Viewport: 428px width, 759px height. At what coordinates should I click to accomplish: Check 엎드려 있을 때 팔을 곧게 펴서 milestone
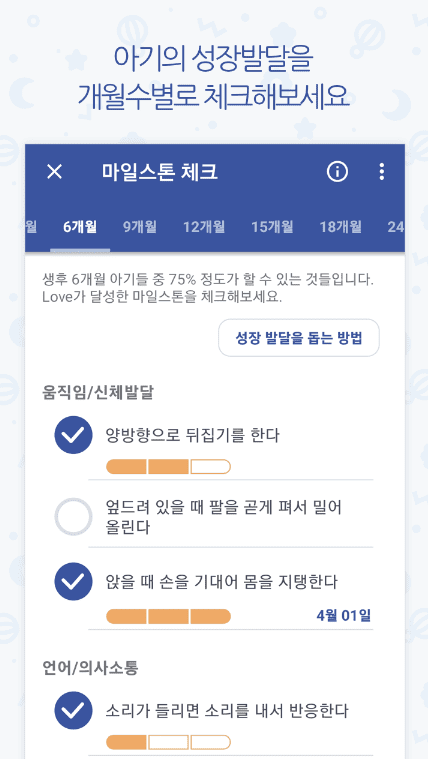pyautogui.click(x=73, y=517)
